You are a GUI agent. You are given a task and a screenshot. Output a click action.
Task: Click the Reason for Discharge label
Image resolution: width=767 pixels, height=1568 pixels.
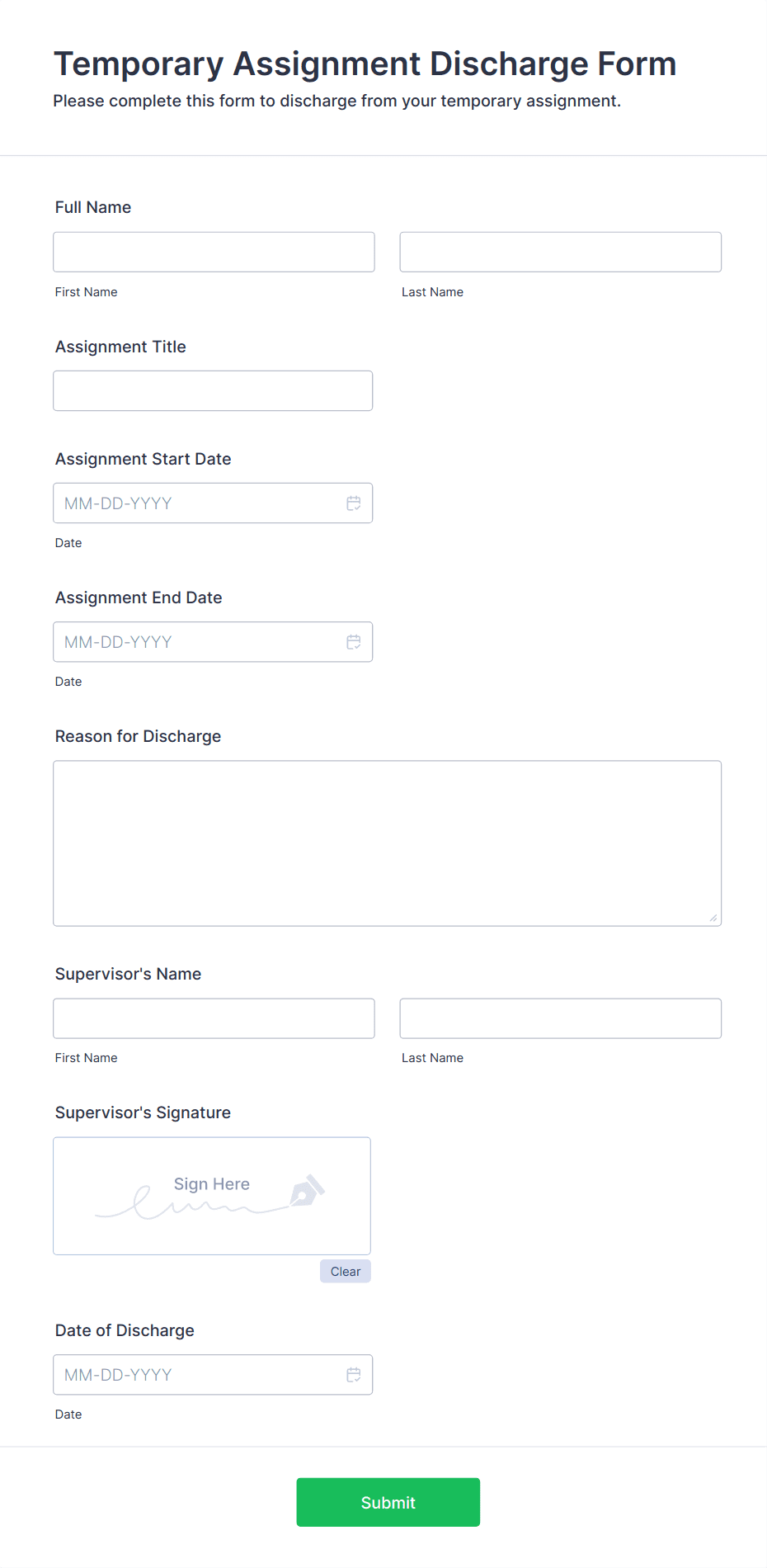pos(139,736)
